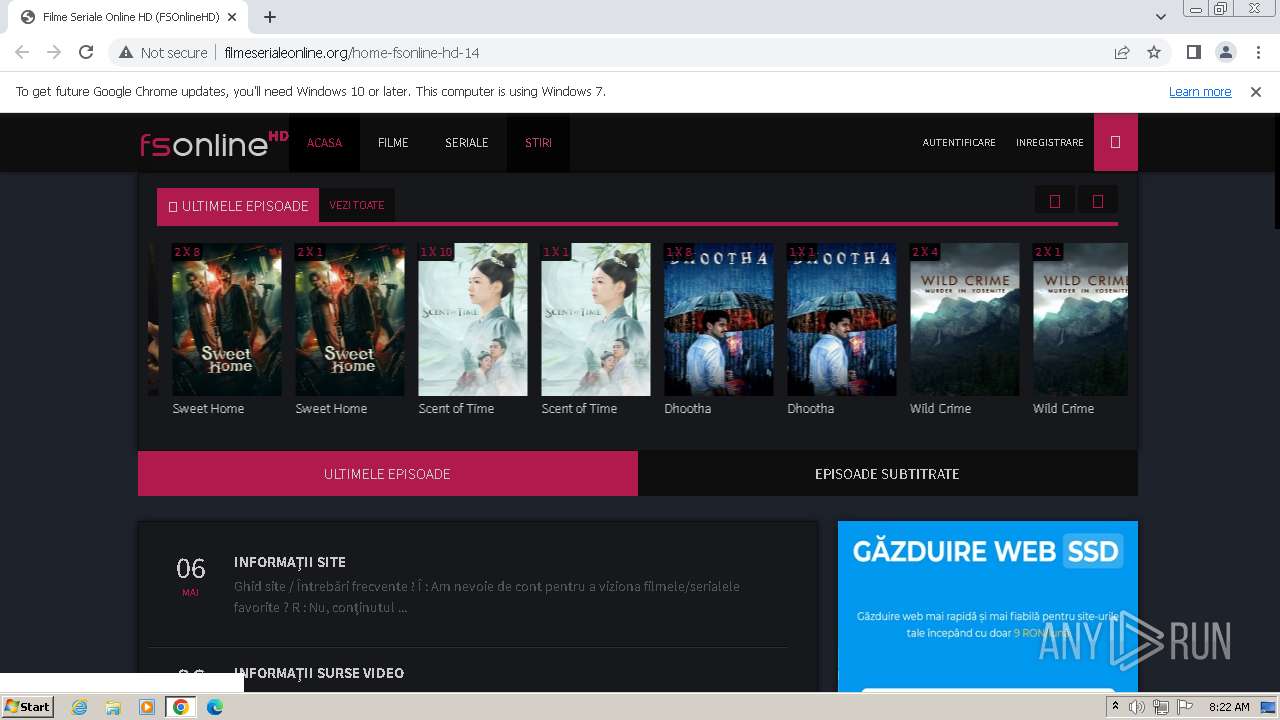Open Dhootha episode 1x1 thumbnail

click(842, 319)
